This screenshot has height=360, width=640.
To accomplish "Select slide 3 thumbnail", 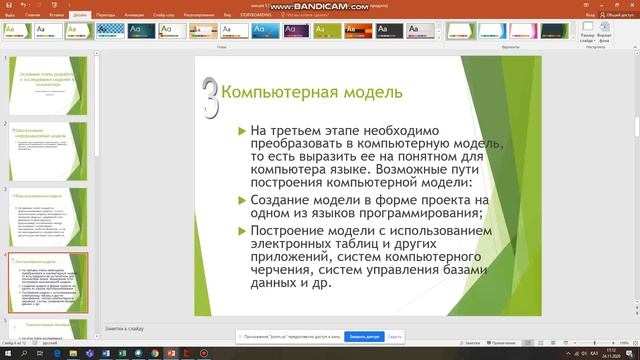I will coord(48,217).
